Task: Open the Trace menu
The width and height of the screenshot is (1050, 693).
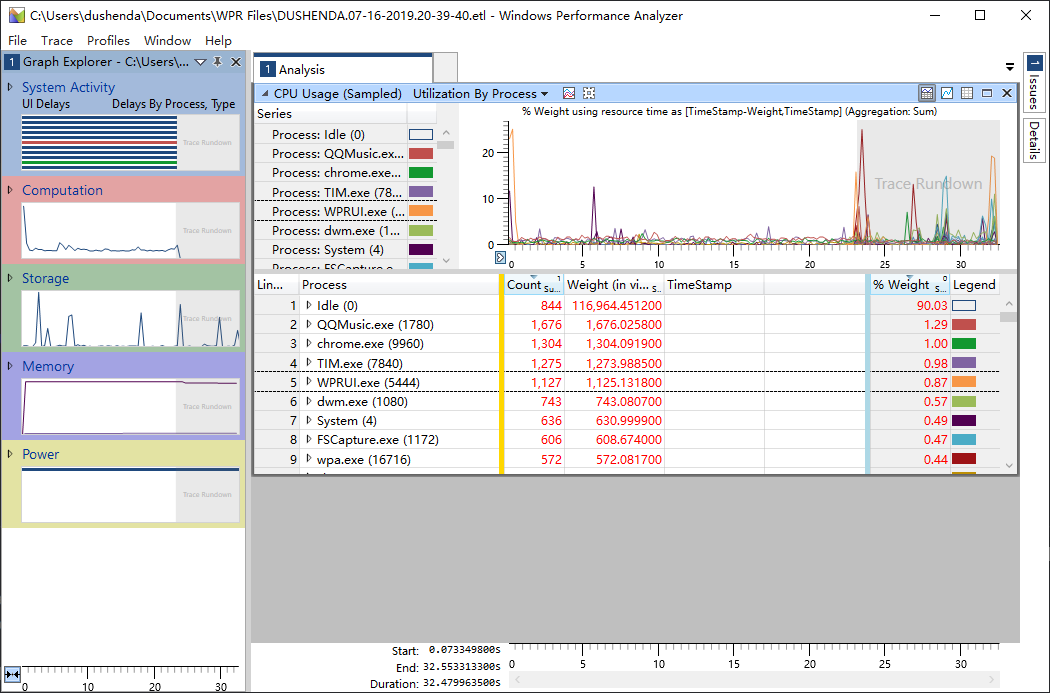Action: pyautogui.click(x=57, y=41)
